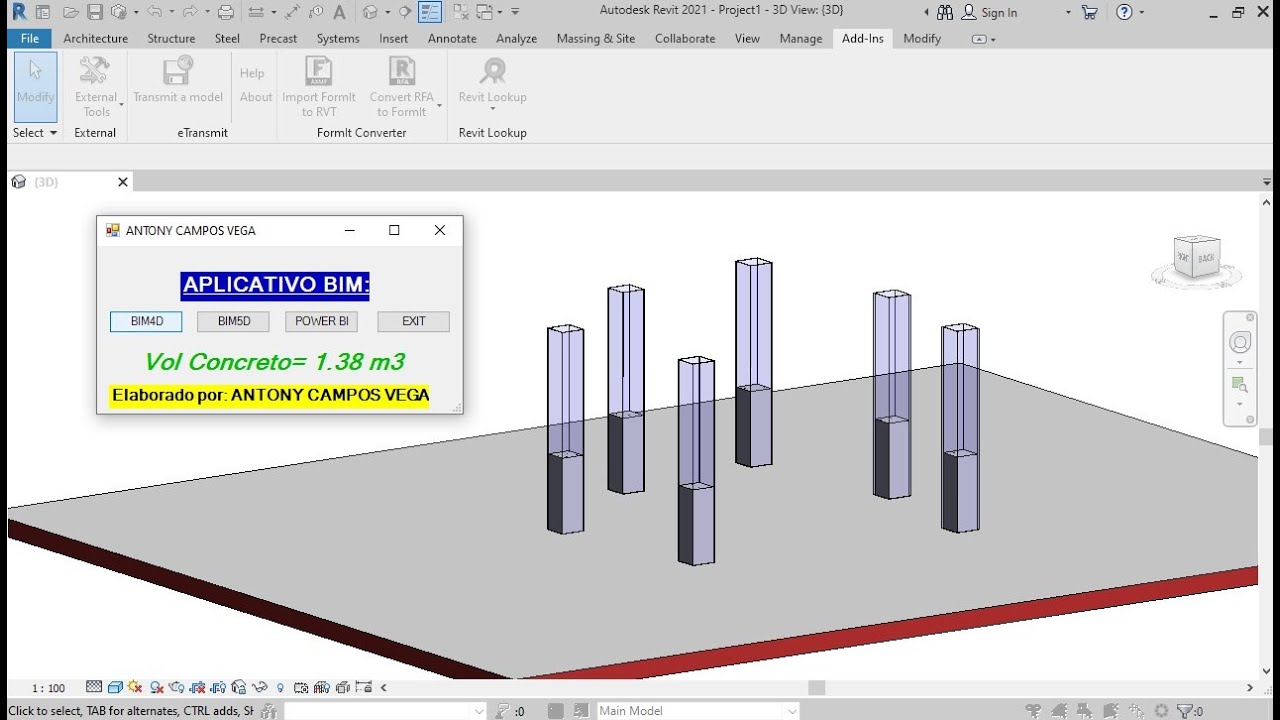Viewport: 1280px width, 720px height.
Task: Toggle Reveal Hidden Elements lightbulb icon
Action: click(280, 687)
